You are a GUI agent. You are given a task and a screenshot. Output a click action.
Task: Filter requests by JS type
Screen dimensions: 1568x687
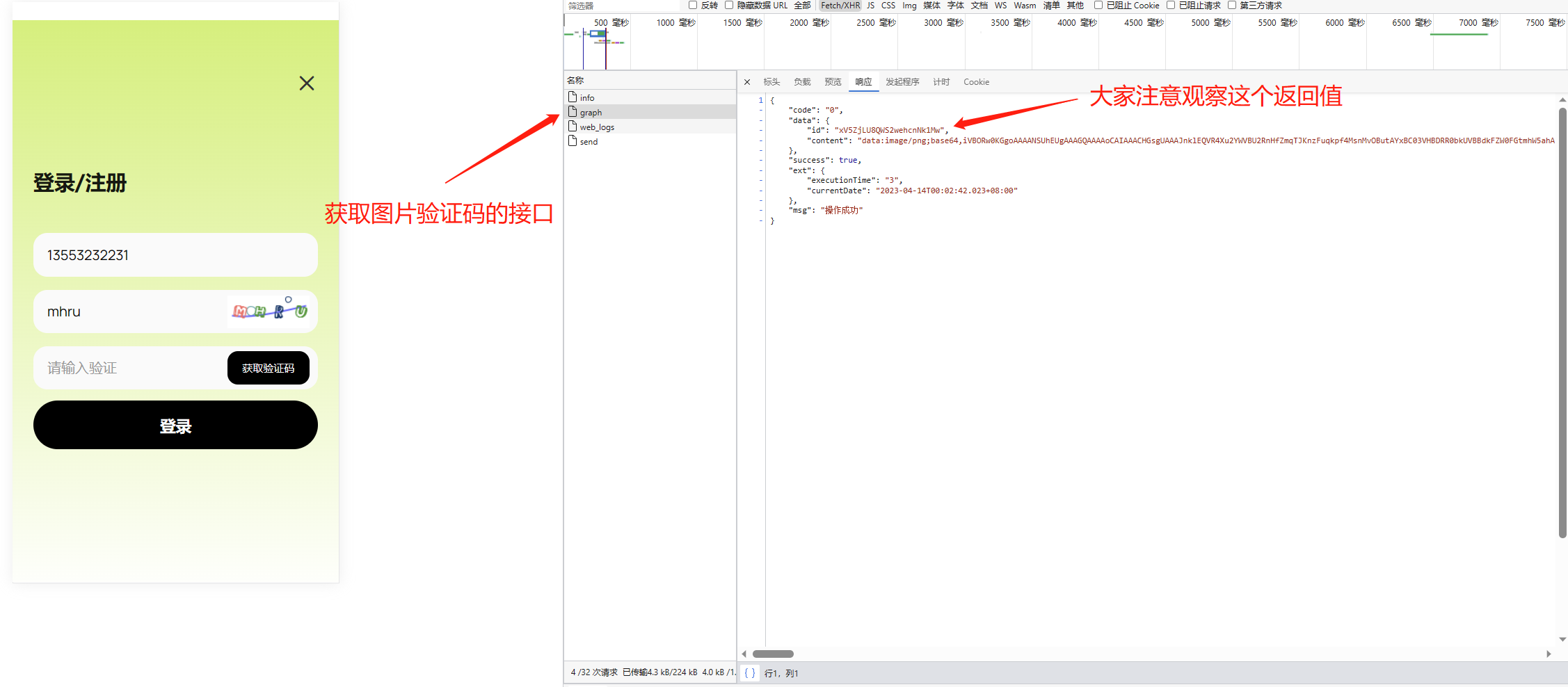[870, 6]
